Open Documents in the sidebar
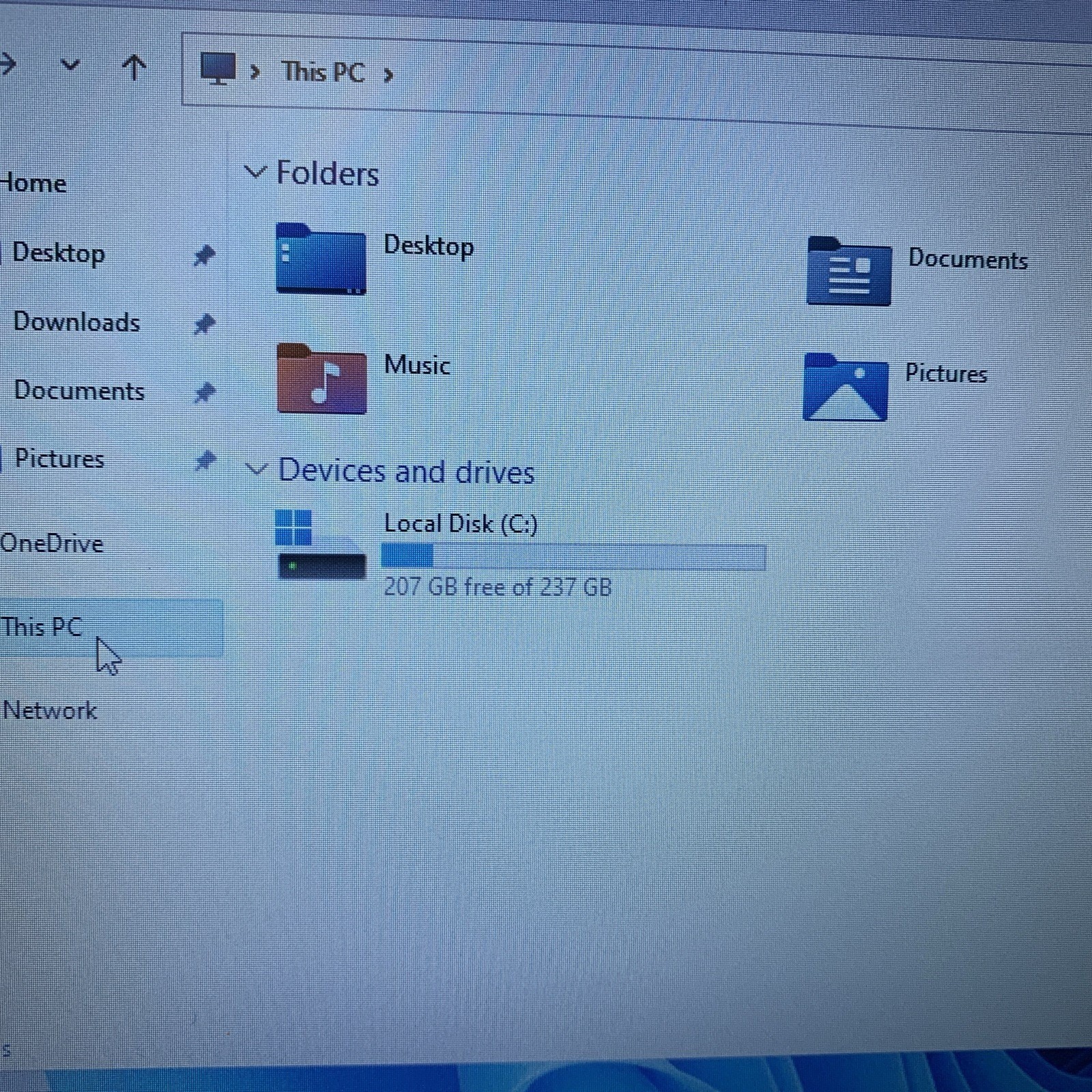This screenshot has width=1092, height=1092. pos(79,390)
